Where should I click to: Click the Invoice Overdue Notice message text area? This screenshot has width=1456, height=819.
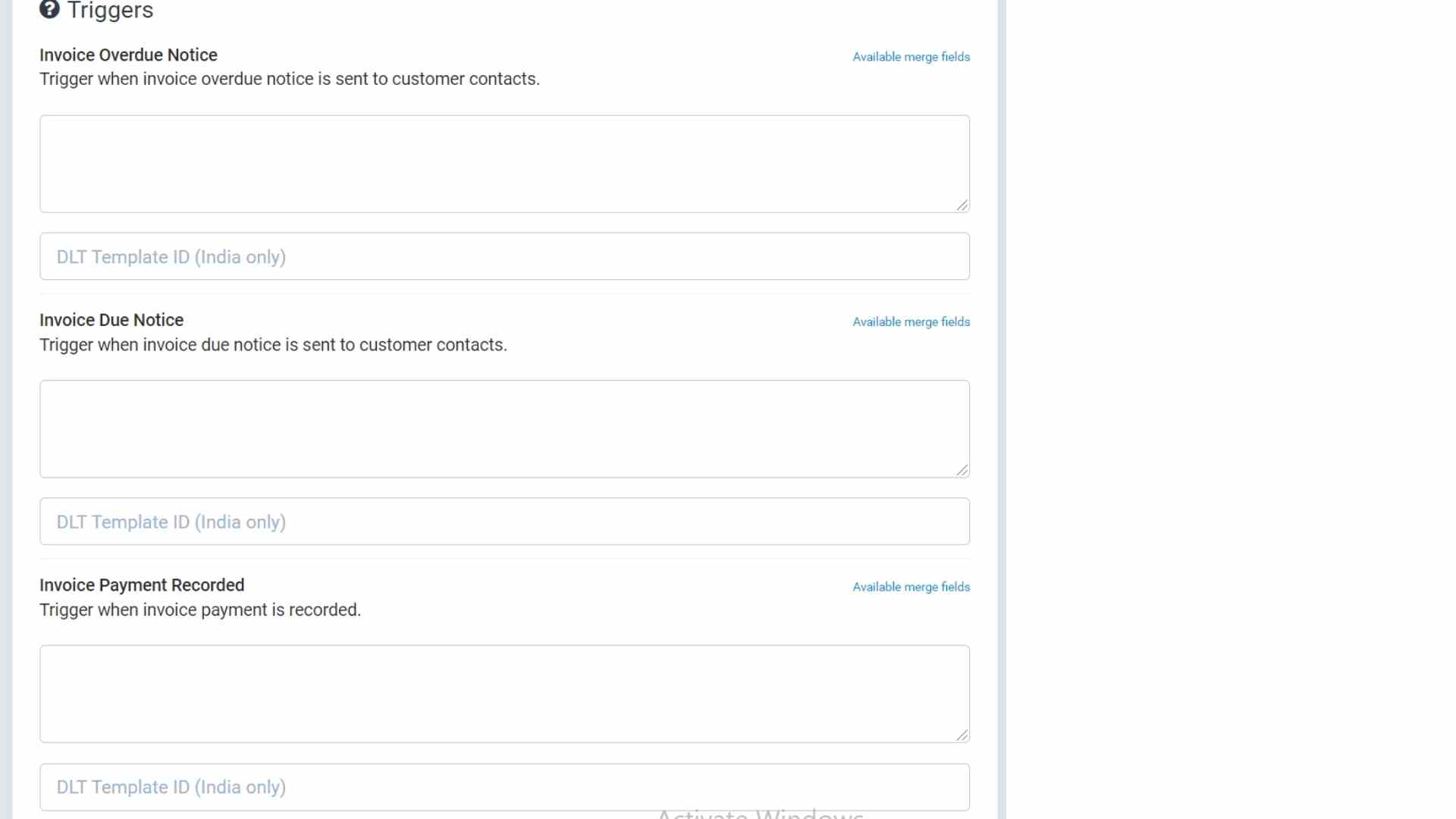(x=504, y=163)
